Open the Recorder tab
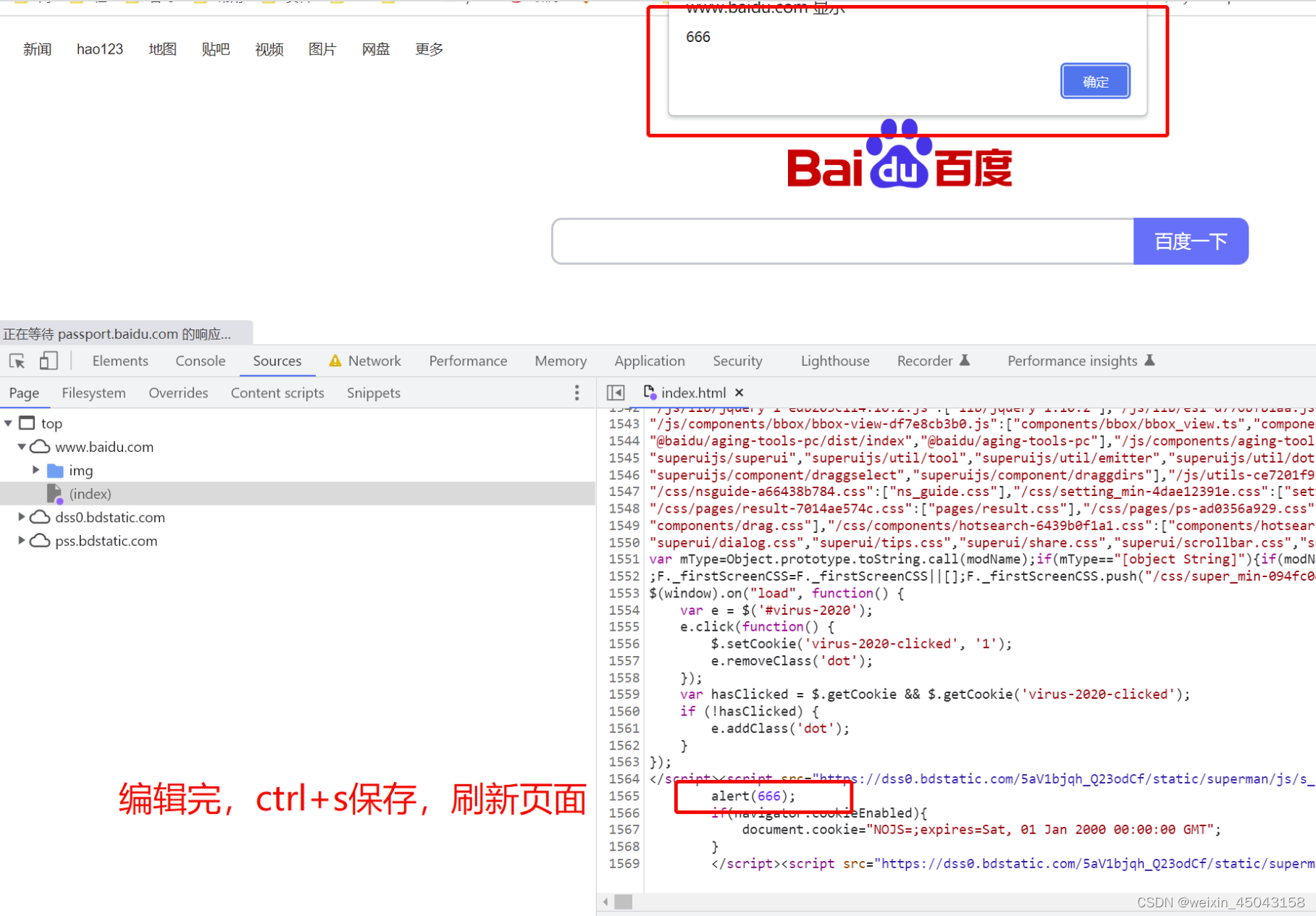This screenshot has width=1316, height=916. 925,361
